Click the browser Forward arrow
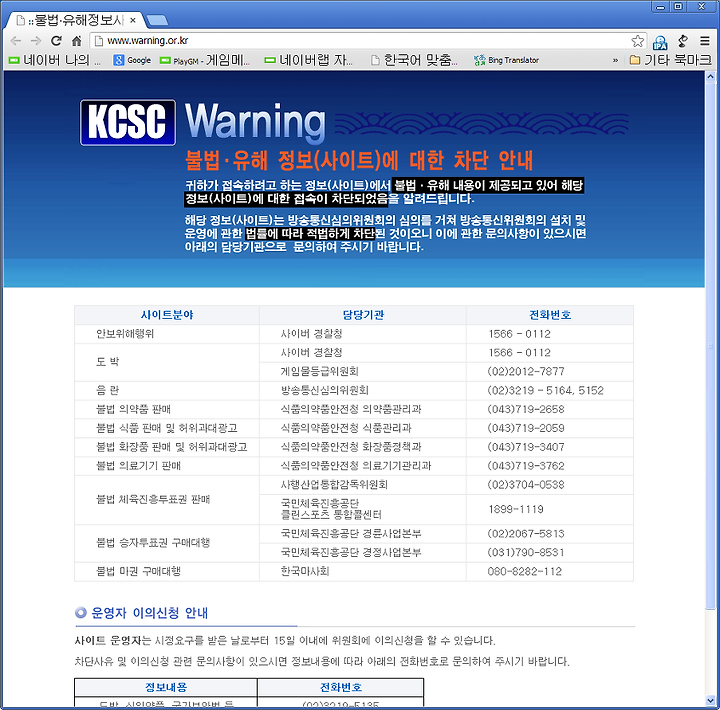The height and width of the screenshot is (710, 720). [36, 41]
